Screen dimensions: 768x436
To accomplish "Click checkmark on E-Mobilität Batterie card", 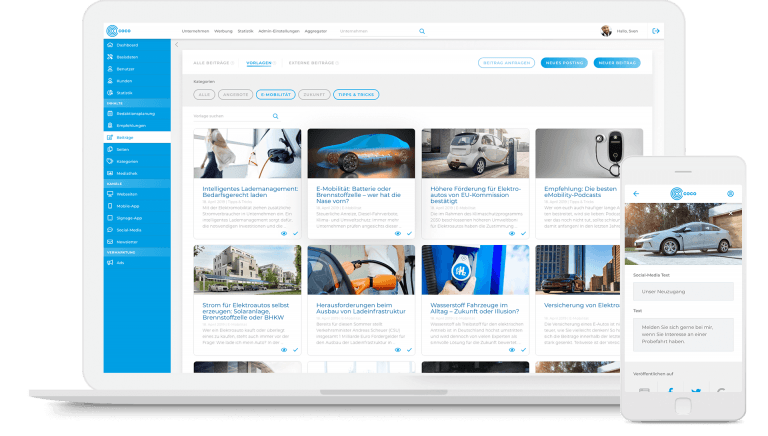I will [x=409, y=234].
